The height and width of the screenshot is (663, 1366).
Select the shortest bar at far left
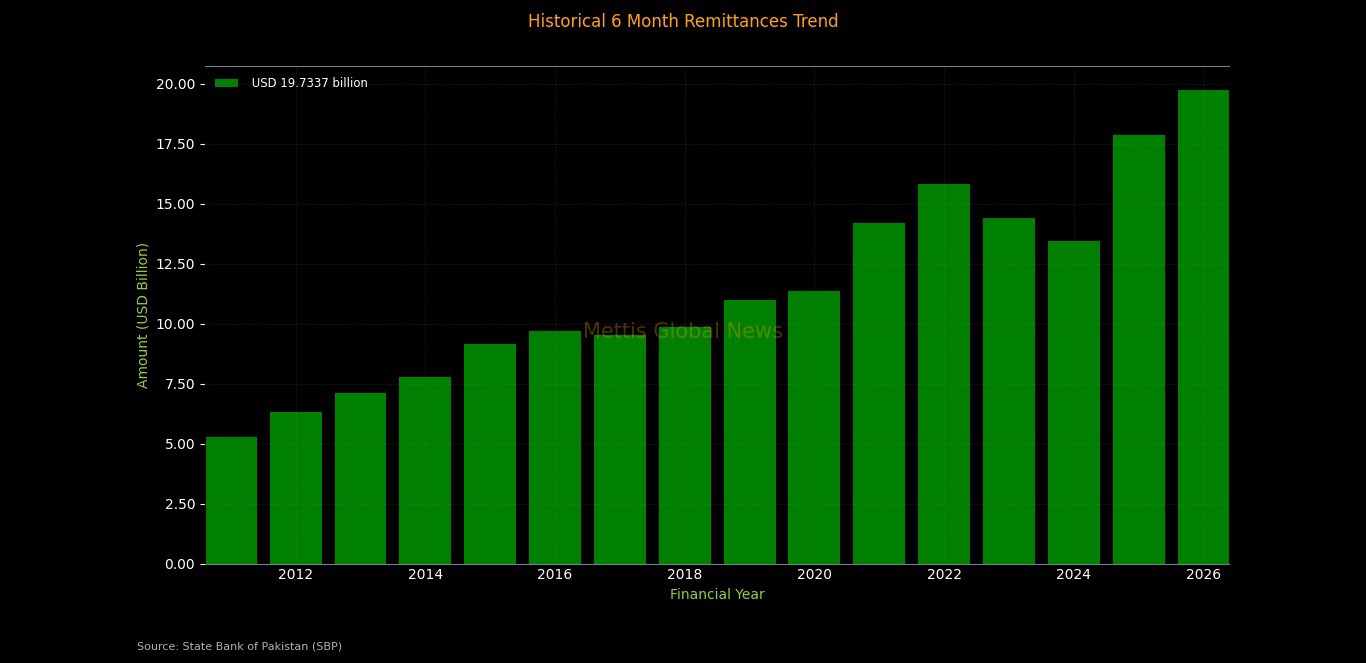231,500
